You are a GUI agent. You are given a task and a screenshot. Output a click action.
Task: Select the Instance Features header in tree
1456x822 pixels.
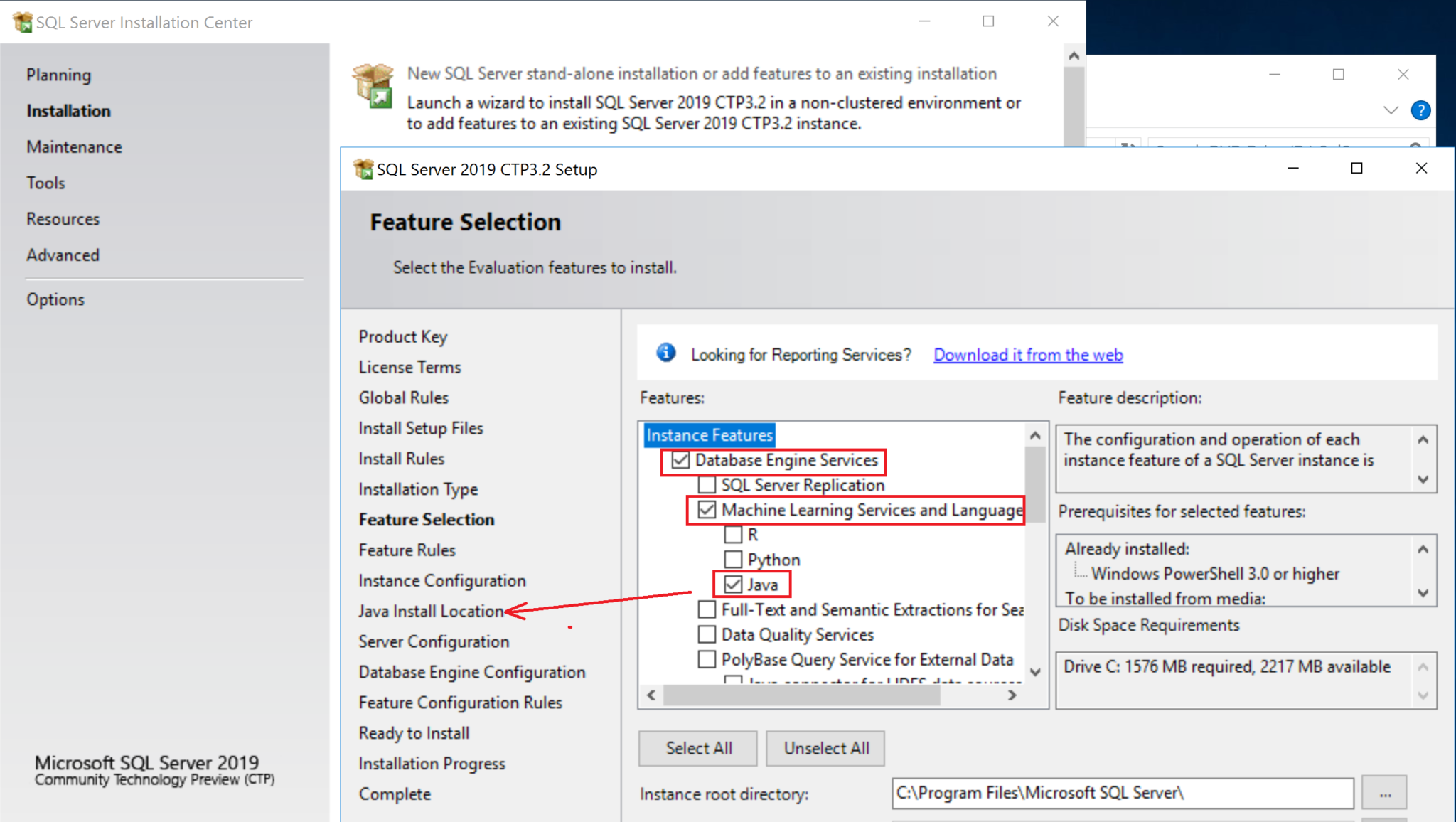(x=710, y=435)
